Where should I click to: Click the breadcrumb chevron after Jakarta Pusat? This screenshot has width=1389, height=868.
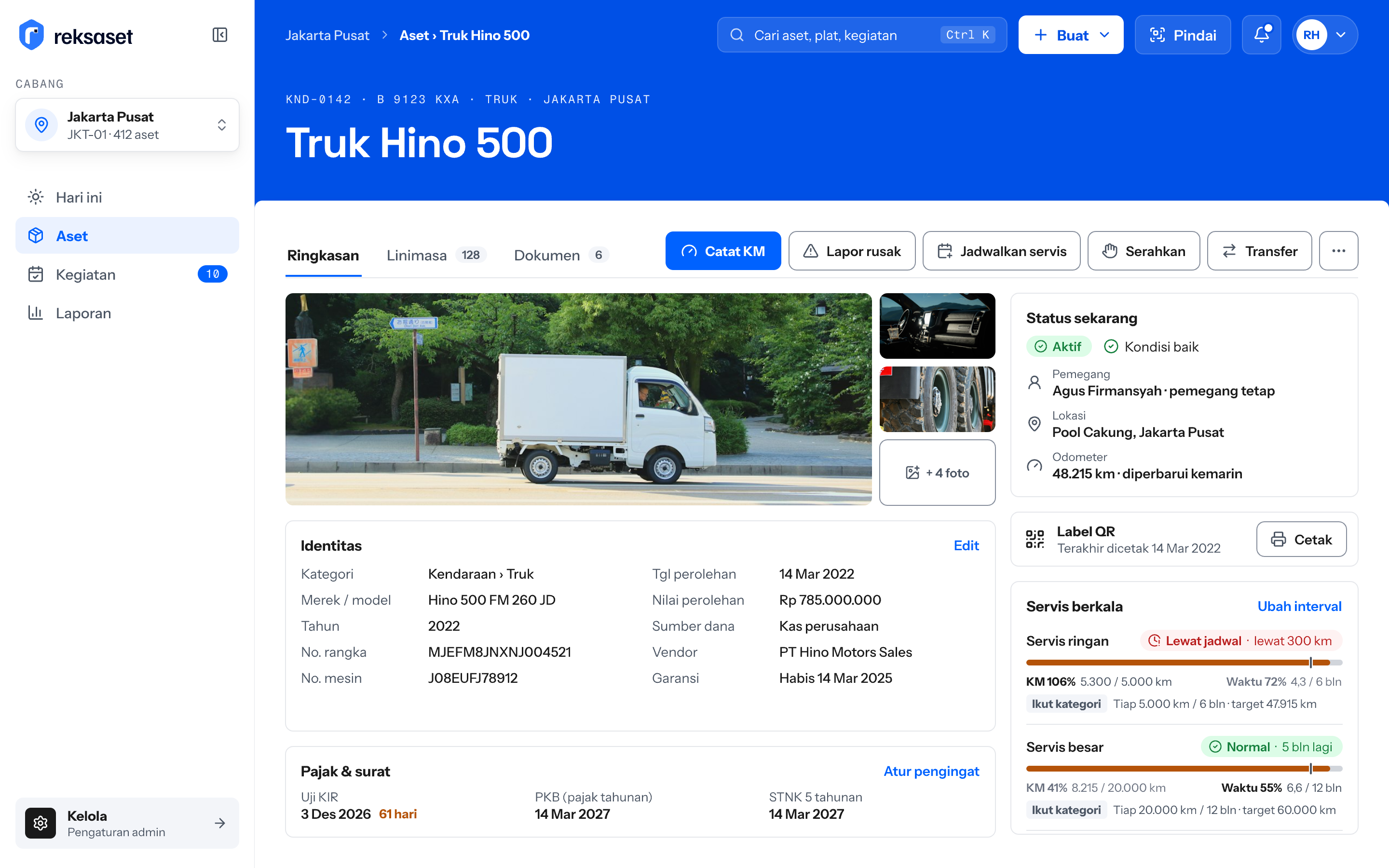click(x=384, y=35)
